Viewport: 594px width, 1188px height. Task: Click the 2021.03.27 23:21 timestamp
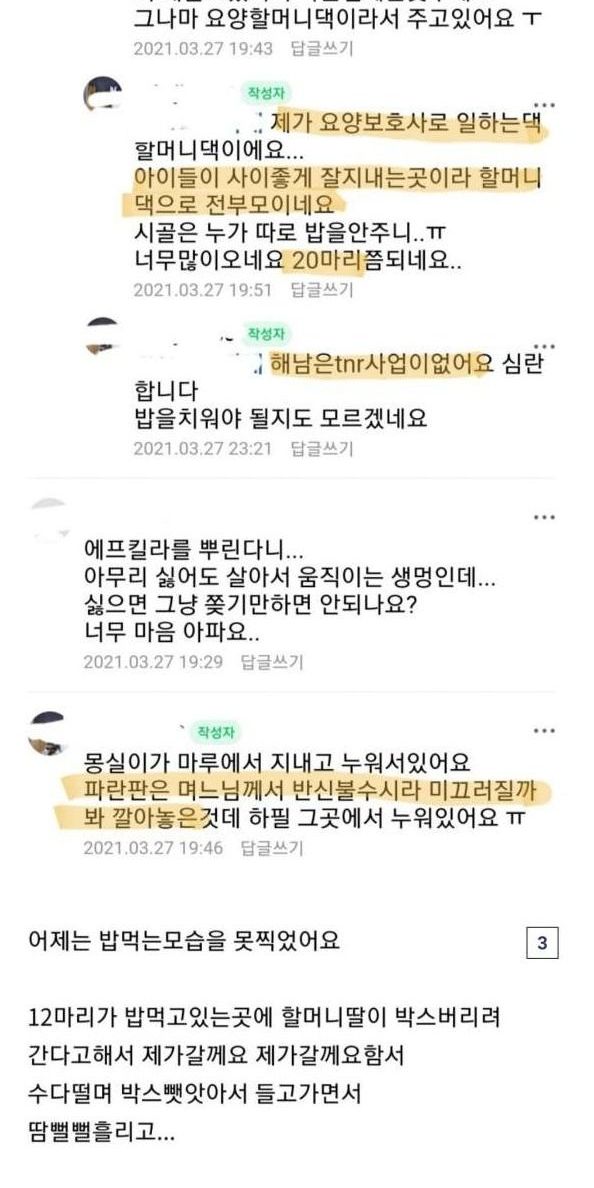pyautogui.click(x=202, y=448)
